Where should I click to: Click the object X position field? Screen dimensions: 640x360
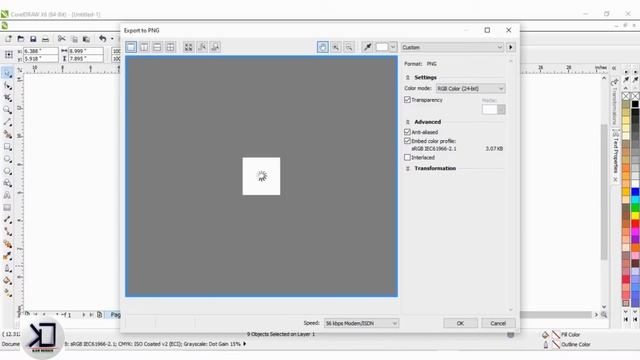click(40, 51)
